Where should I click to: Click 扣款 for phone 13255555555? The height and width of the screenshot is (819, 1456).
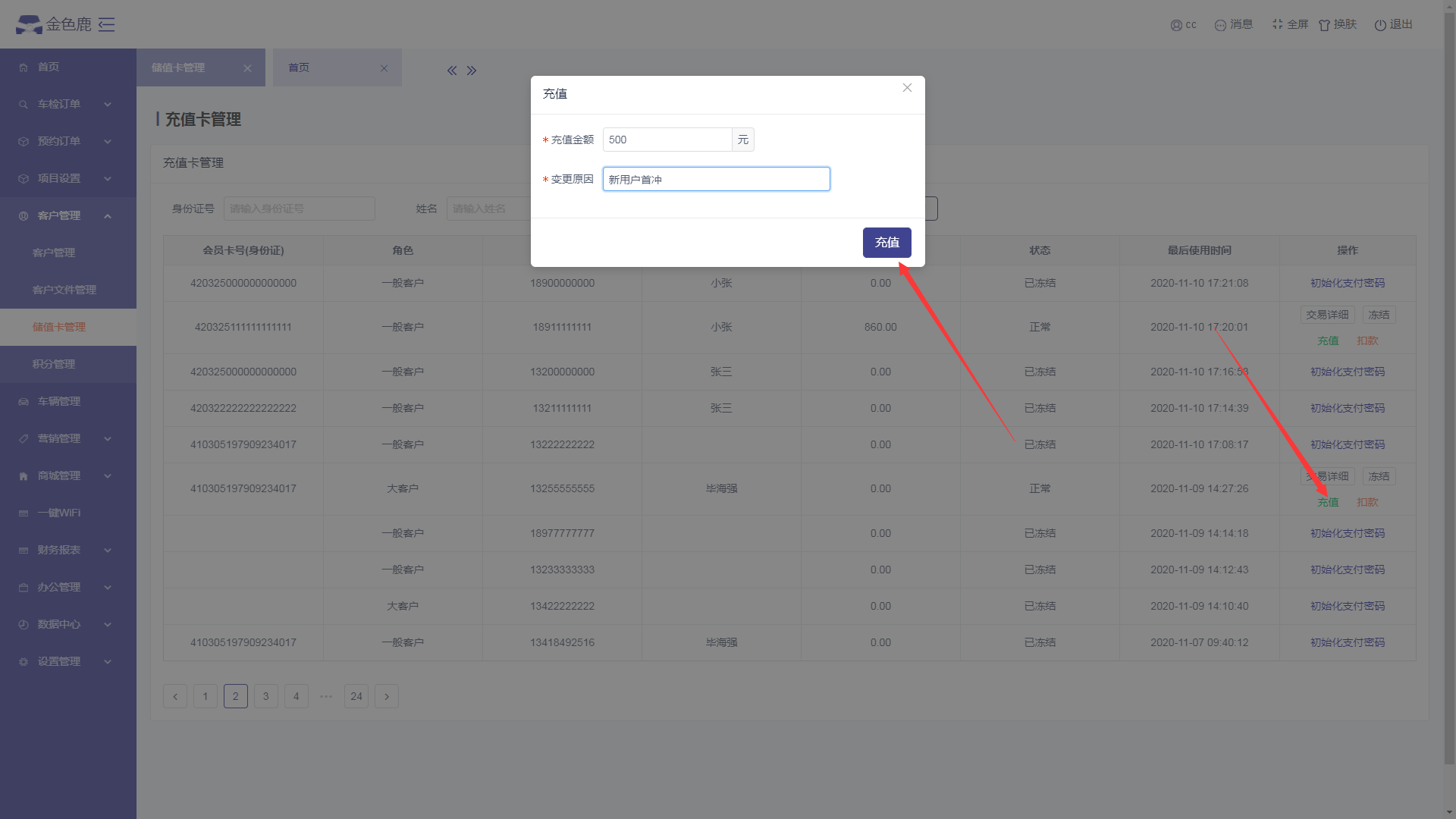point(1367,502)
